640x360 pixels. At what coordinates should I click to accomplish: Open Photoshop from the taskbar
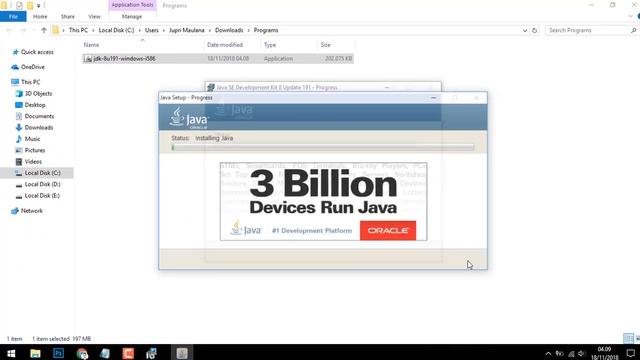click(58, 353)
